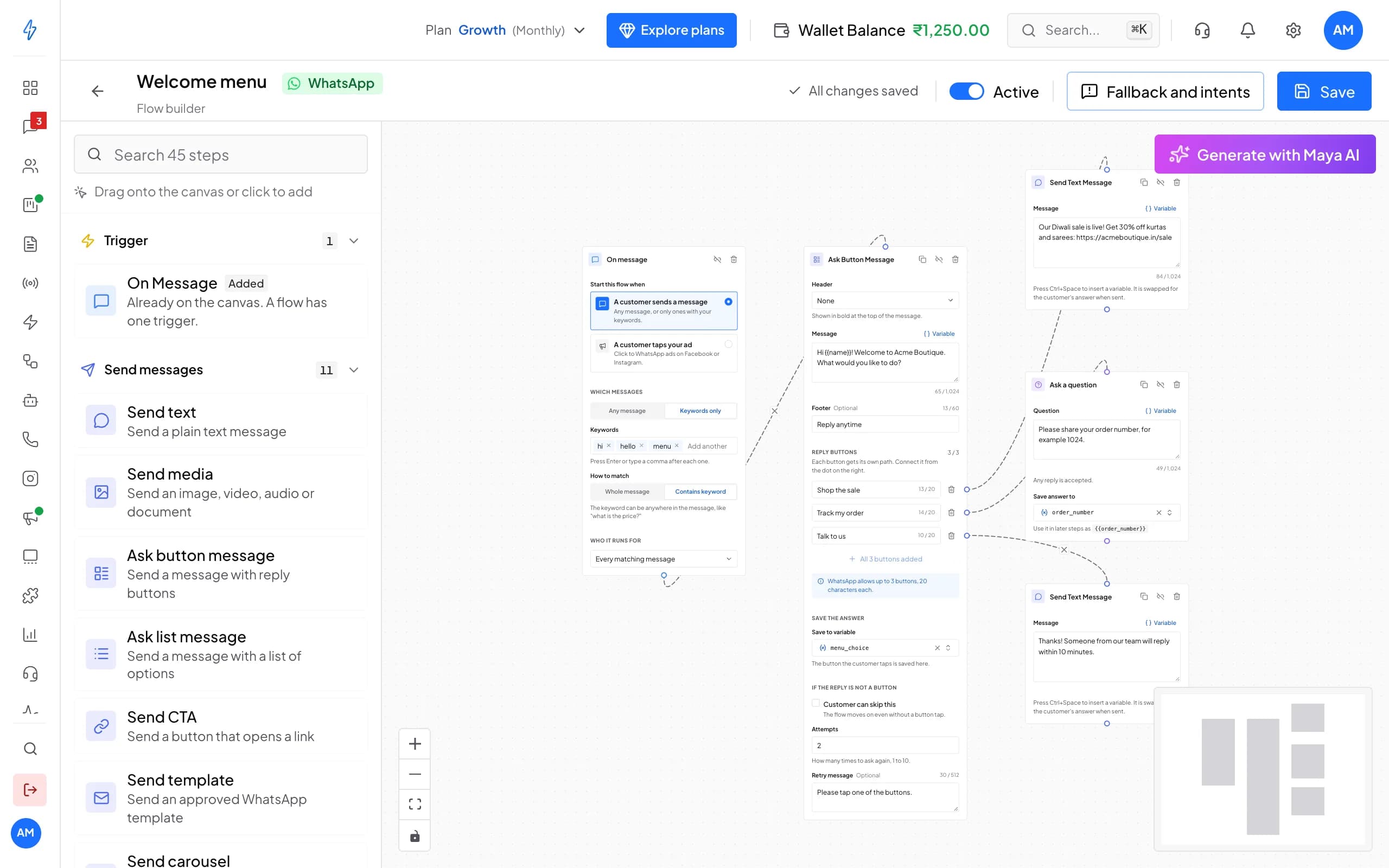Collapse the Send messages section
Screen dimensions: 1389x868
[x=354, y=371]
